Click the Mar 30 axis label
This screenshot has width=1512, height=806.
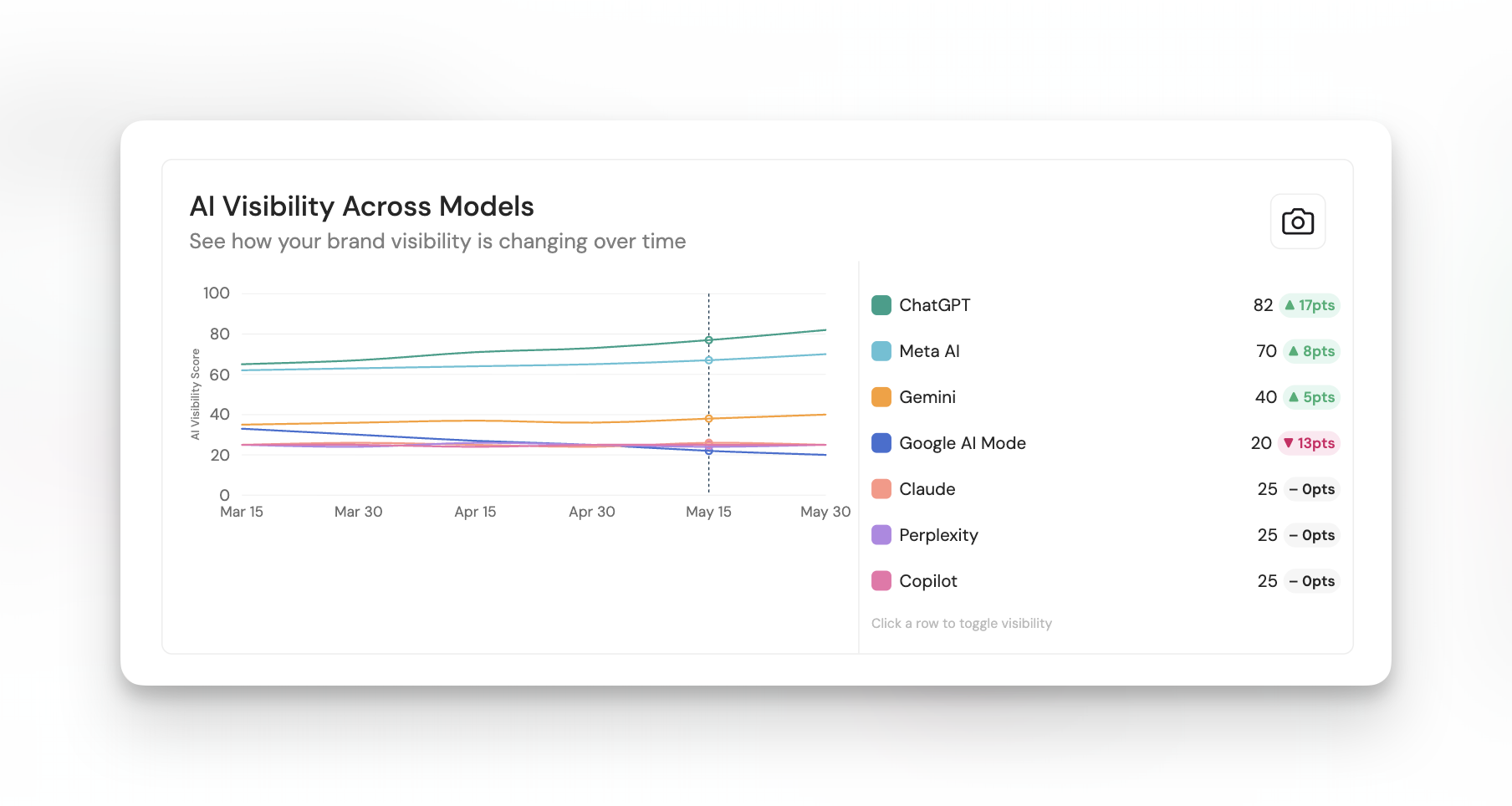click(358, 512)
